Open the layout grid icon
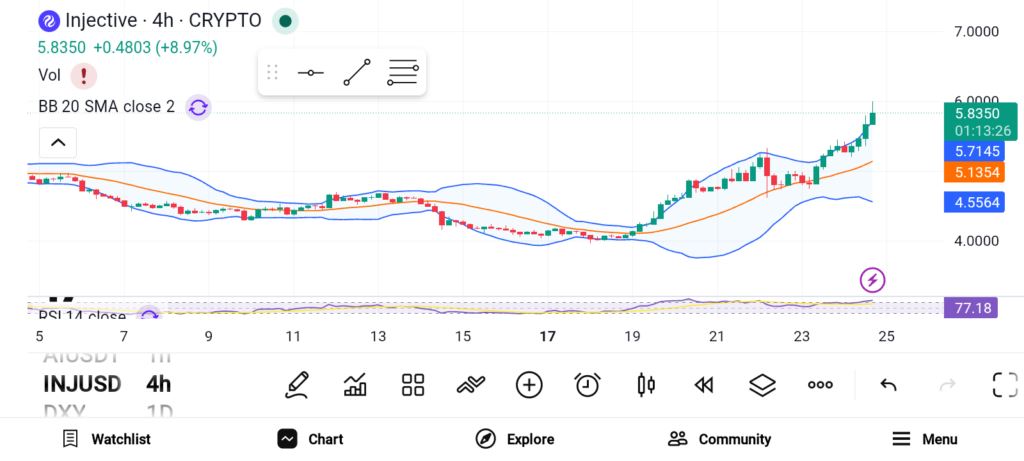Viewport: 1024px width, 461px height. 413,385
